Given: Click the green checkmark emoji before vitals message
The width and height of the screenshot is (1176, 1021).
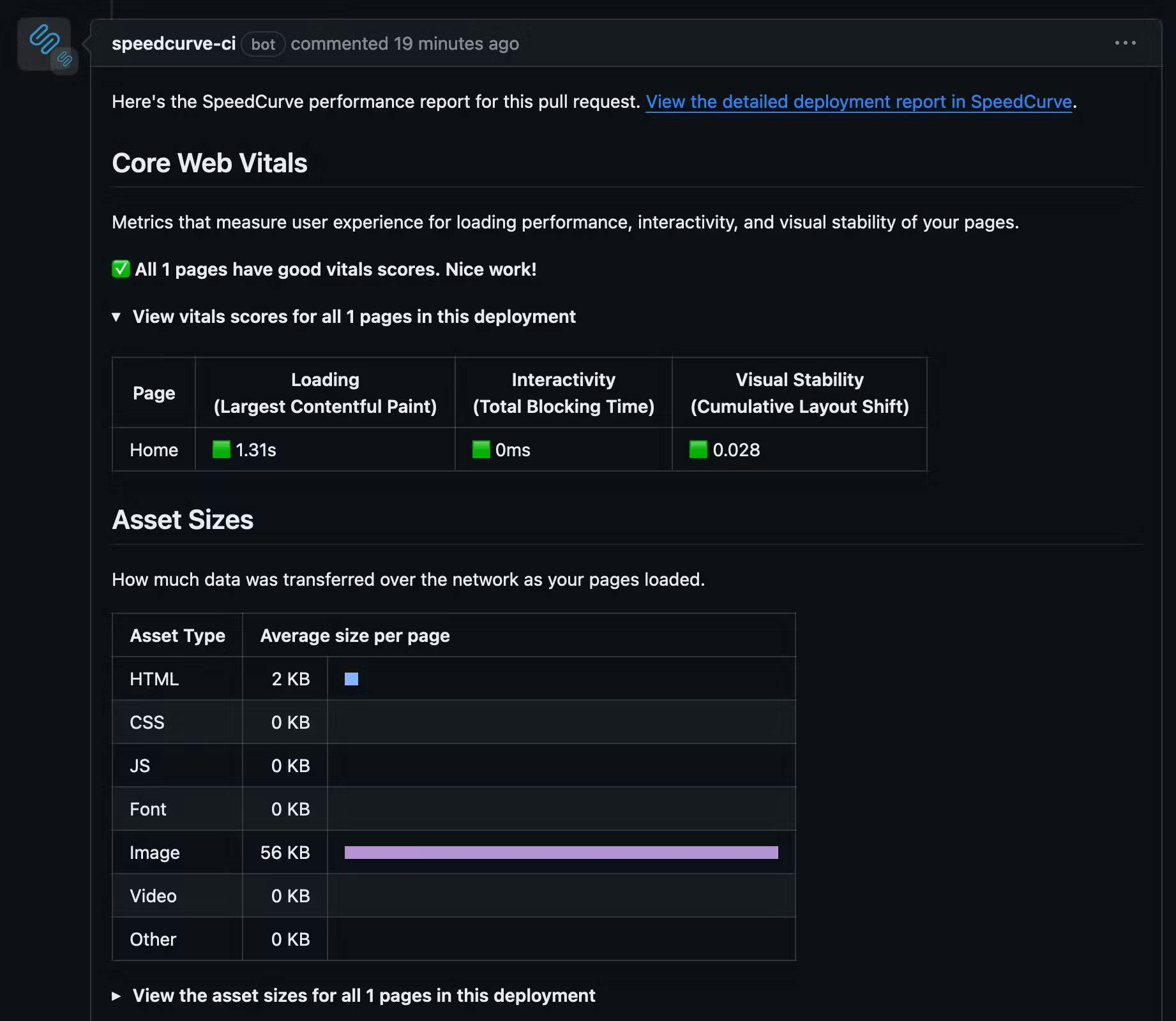Looking at the screenshot, I should point(119,269).
